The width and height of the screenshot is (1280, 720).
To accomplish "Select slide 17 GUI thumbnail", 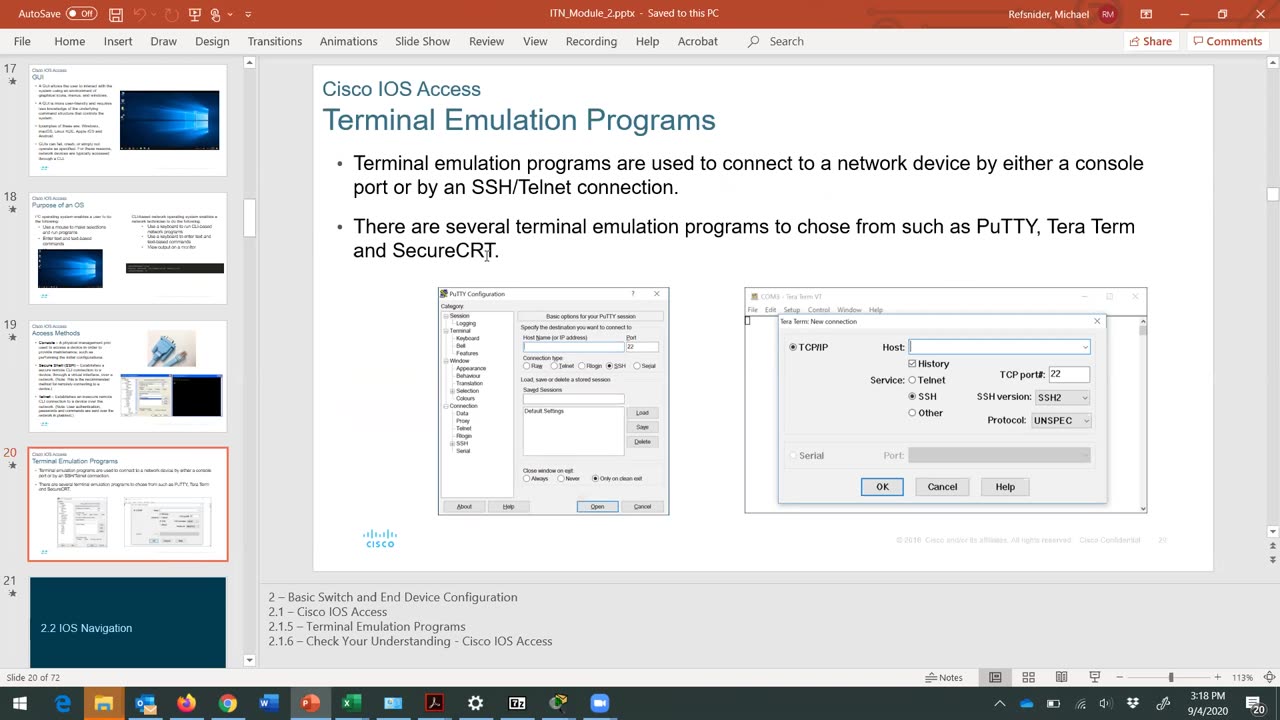I will tap(128, 119).
